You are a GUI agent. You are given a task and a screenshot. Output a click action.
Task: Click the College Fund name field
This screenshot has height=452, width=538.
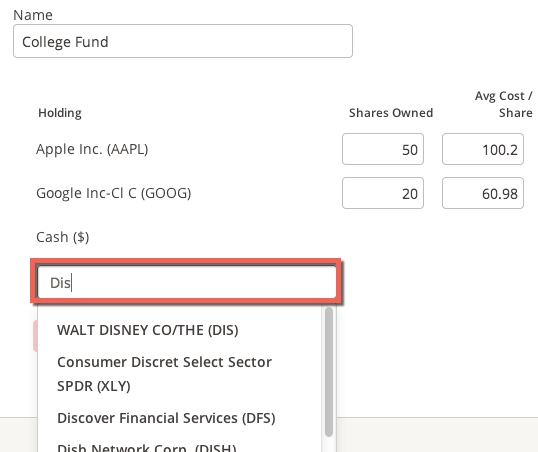coord(183,41)
